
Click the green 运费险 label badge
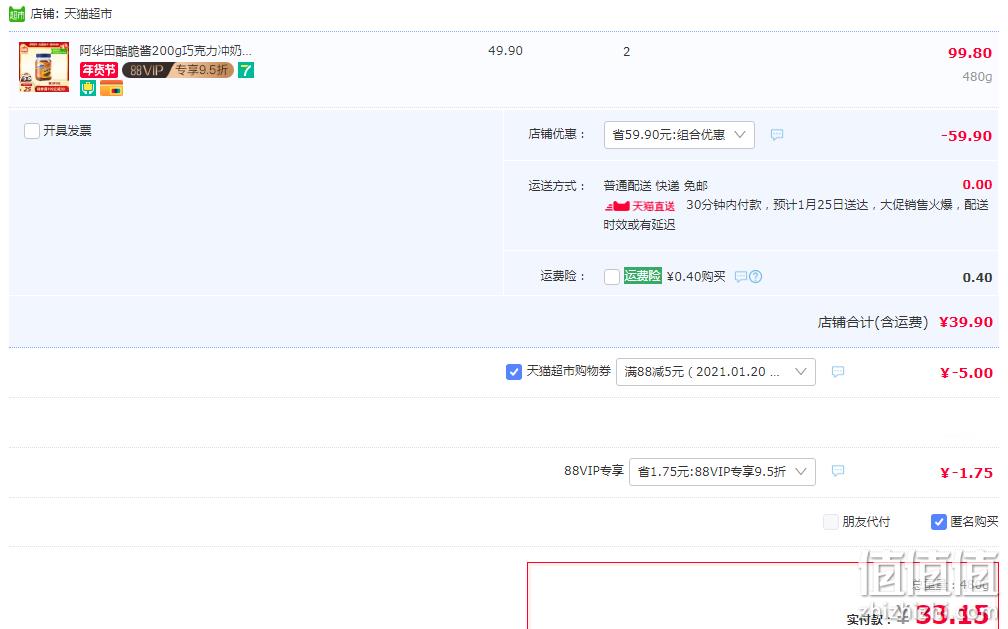coord(642,276)
